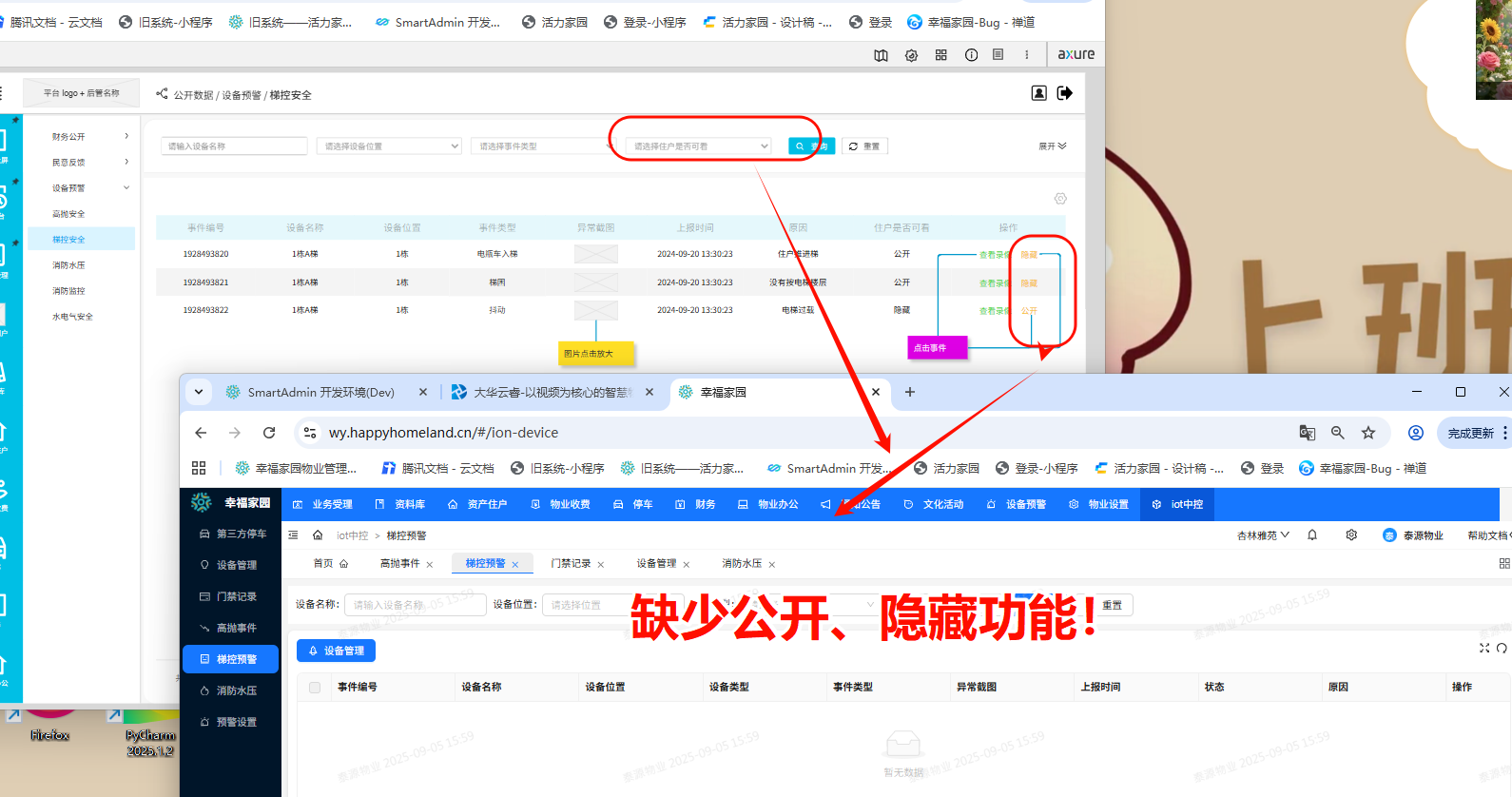Viewport: 1512px width, 797px height.
Task: Click 重置 button in Axure prototype
Action: pyautogui.click(x=864, y=146)
